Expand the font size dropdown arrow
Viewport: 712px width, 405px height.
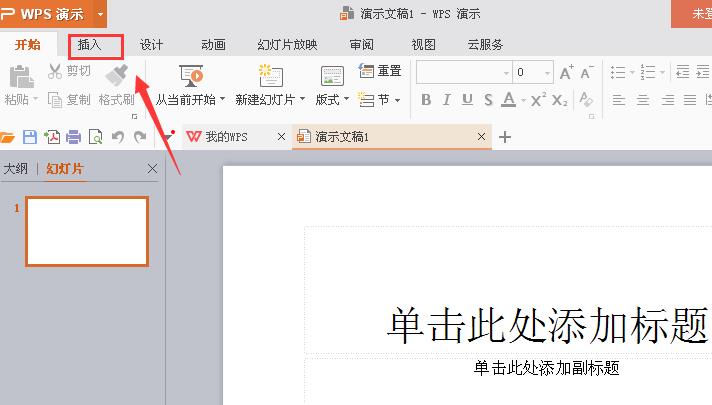pos(547,73)
